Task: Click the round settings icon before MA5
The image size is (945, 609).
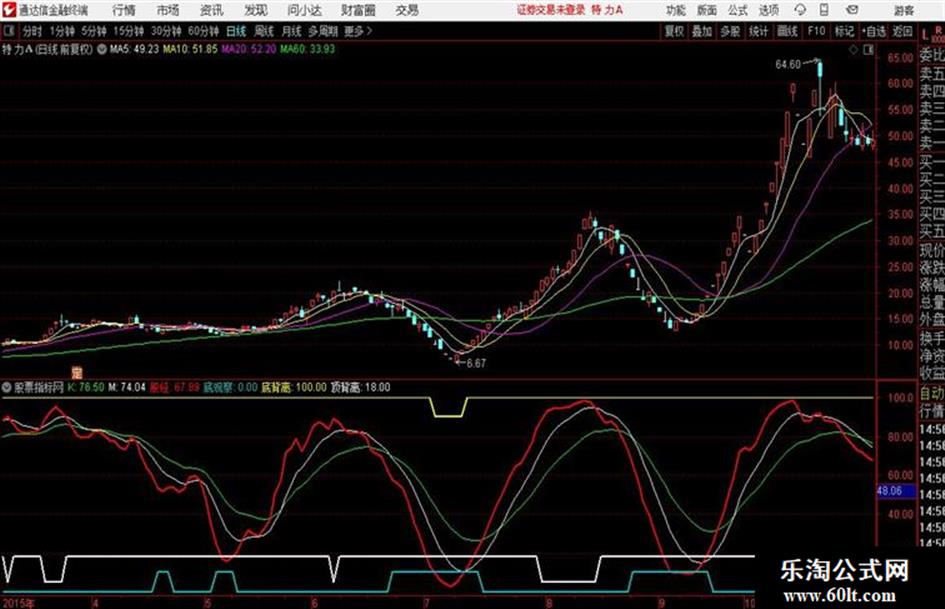Action: tap(101, 49)
